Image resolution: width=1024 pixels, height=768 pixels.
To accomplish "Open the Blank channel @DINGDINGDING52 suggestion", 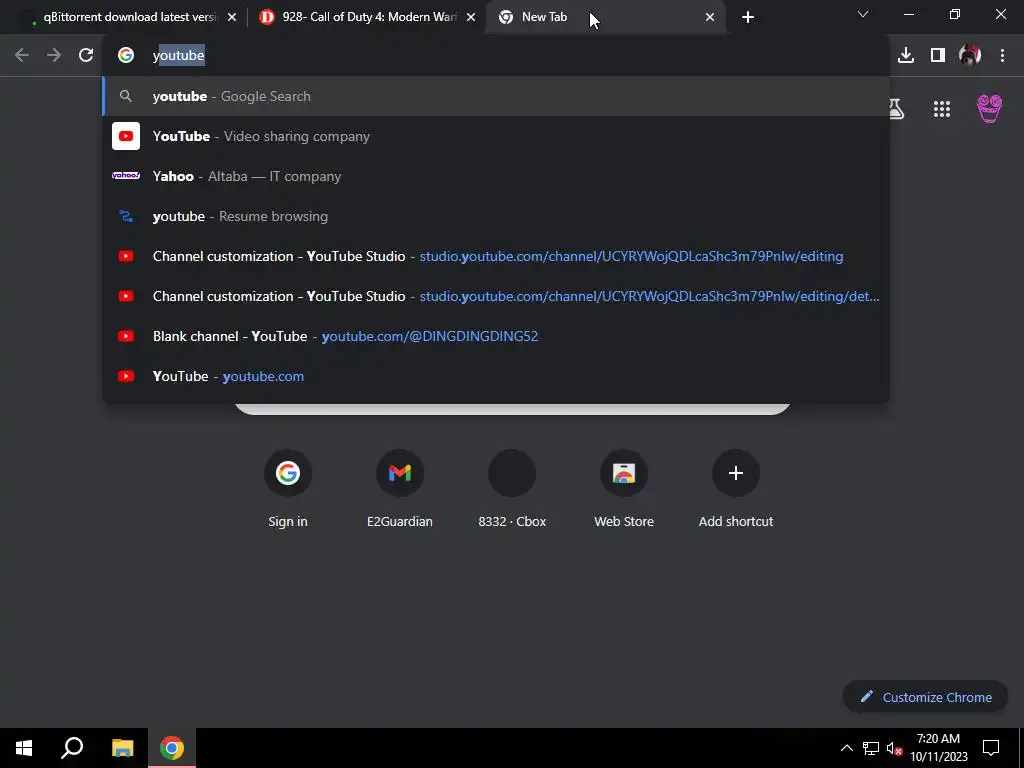I will click(x=496, y=336).
